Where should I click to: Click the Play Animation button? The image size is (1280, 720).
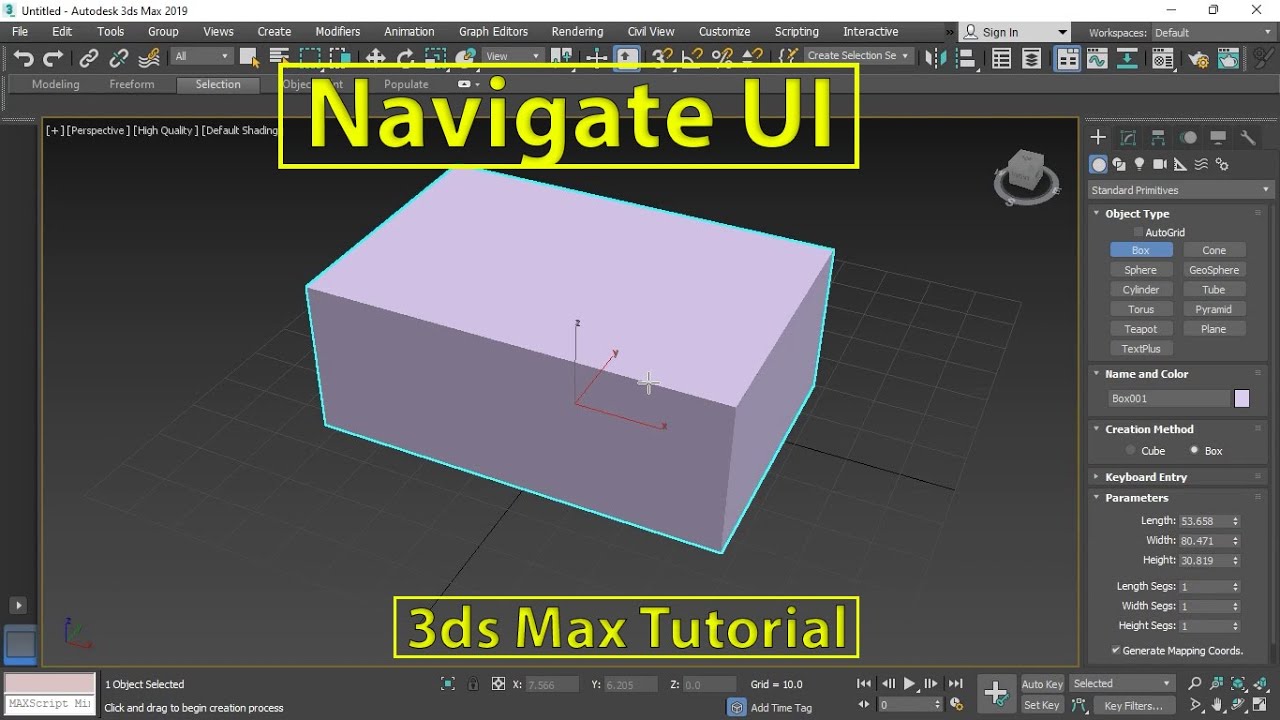click(910, 684)
